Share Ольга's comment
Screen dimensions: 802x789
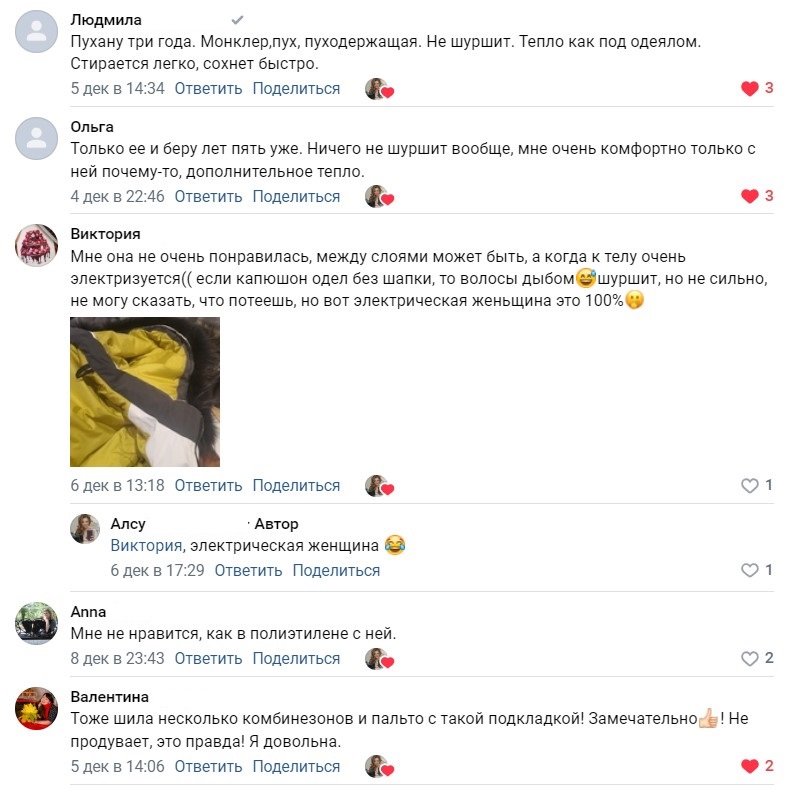coord(296,196)
